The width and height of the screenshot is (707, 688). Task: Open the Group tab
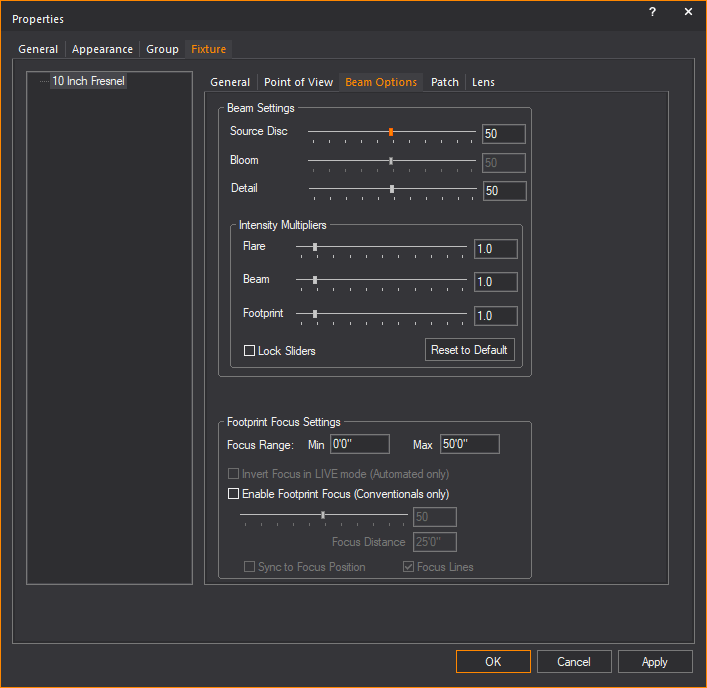point(163,49)
